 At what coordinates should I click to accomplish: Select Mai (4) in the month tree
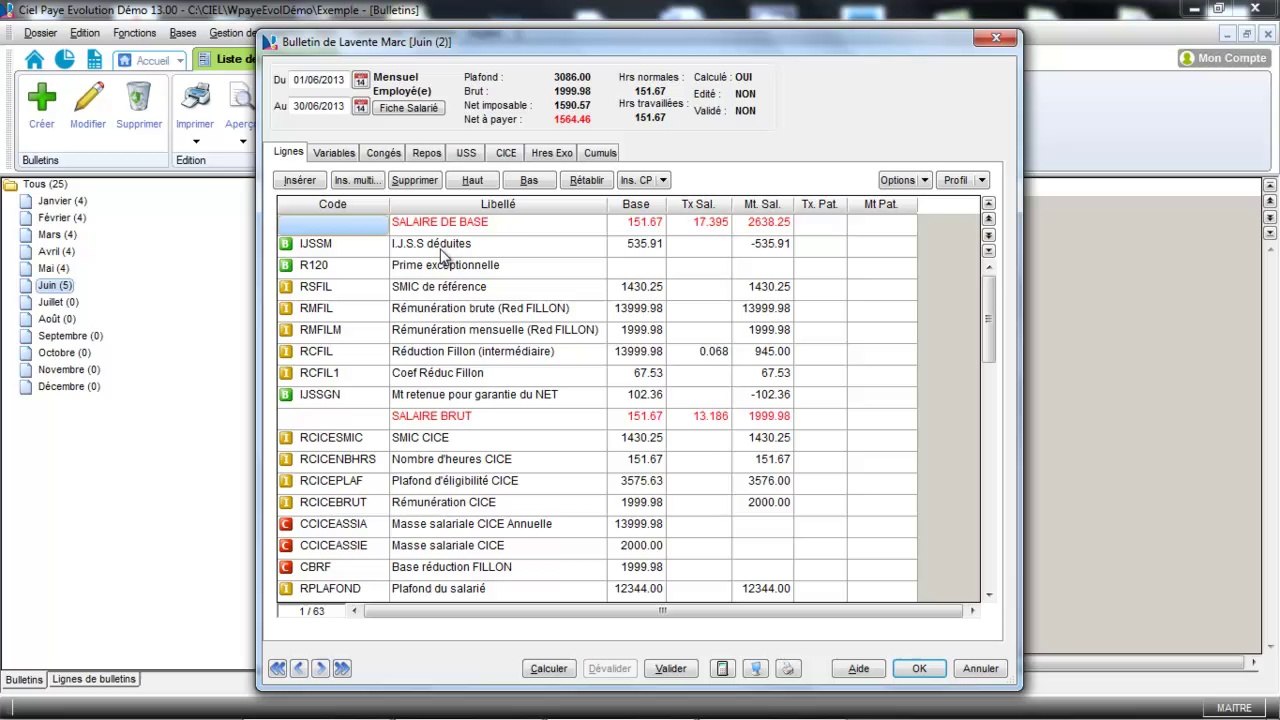point(54,269)
